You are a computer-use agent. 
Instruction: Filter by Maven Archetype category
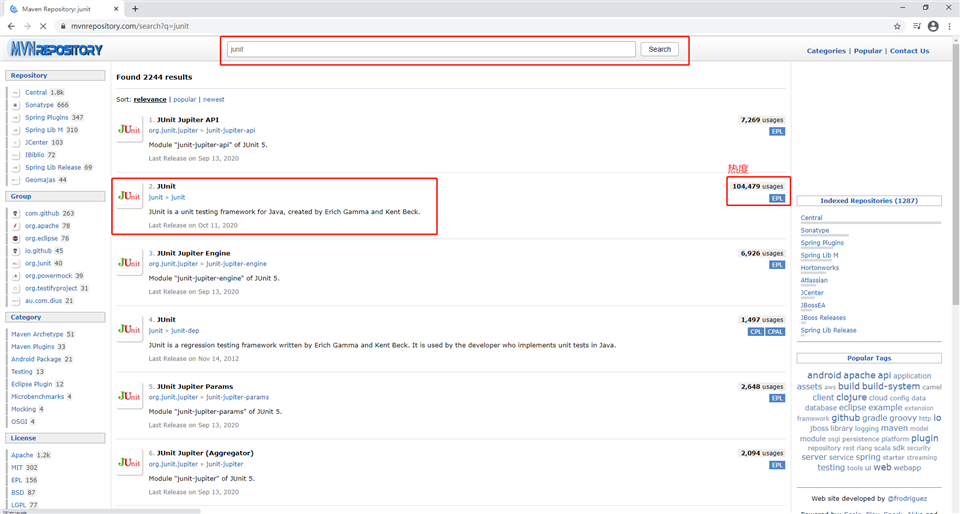coord(37,334)
